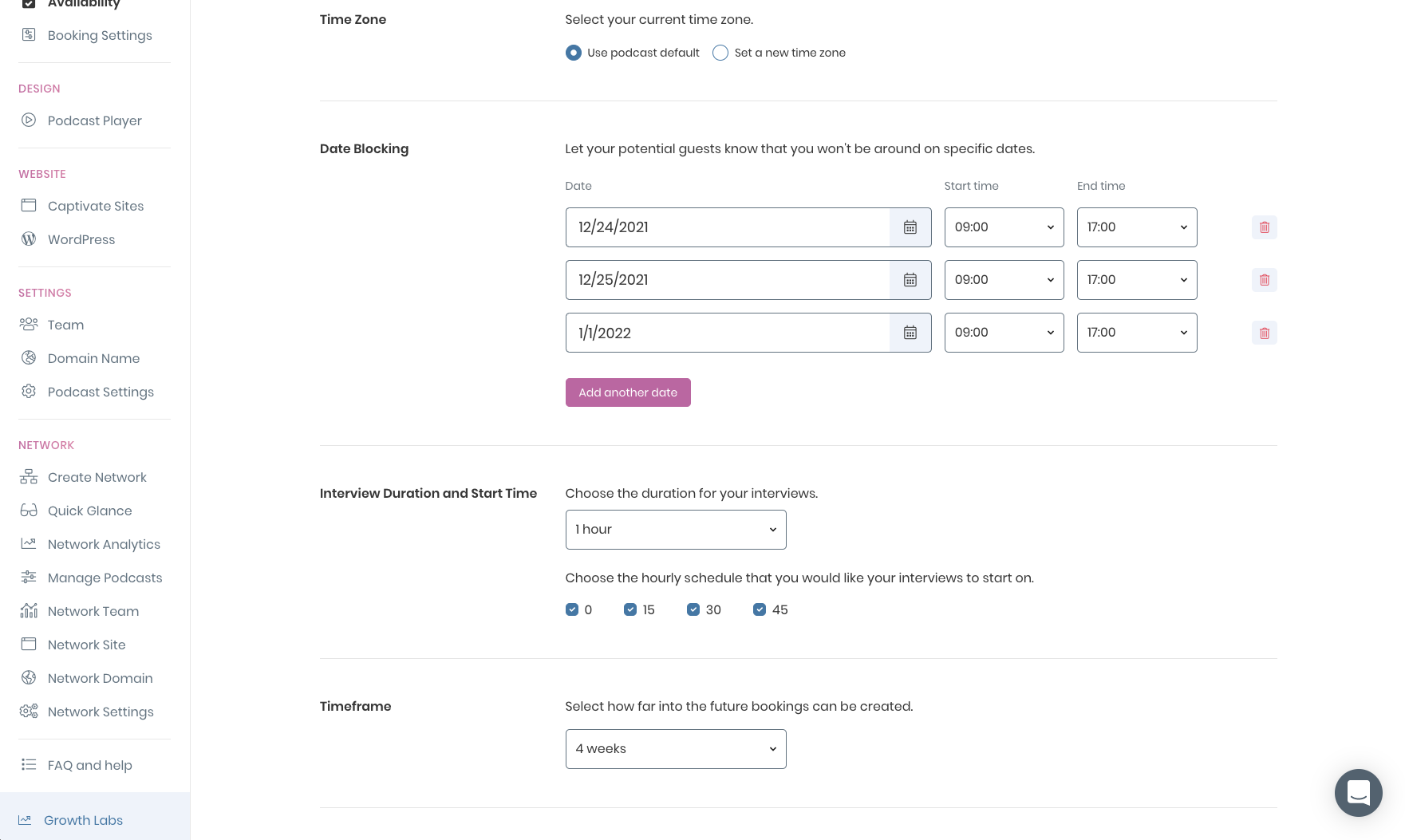
Task: Open the Timeframe dropdown showing 4 weeks
Action: 676,748
